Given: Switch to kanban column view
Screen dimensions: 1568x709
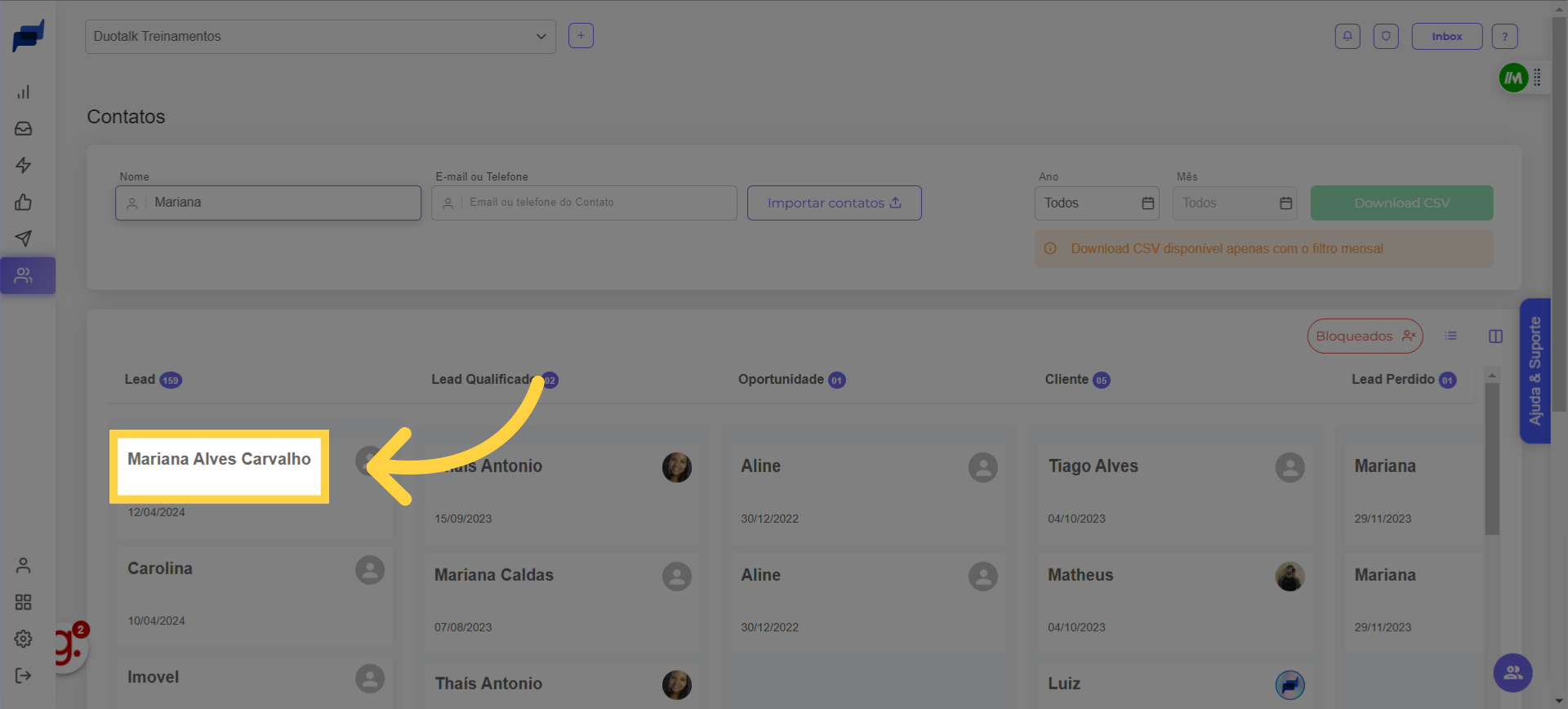Looking at the screenshot, I should pyautogui.click(x=1495, y=336).
